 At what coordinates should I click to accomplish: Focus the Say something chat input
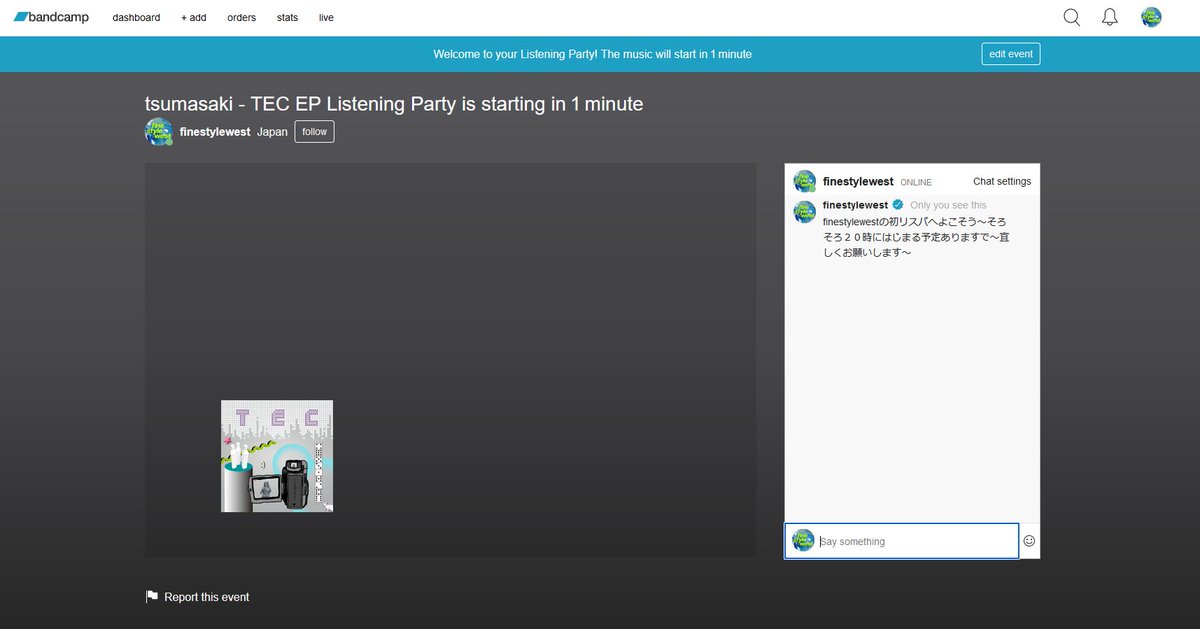coord(902,541)
